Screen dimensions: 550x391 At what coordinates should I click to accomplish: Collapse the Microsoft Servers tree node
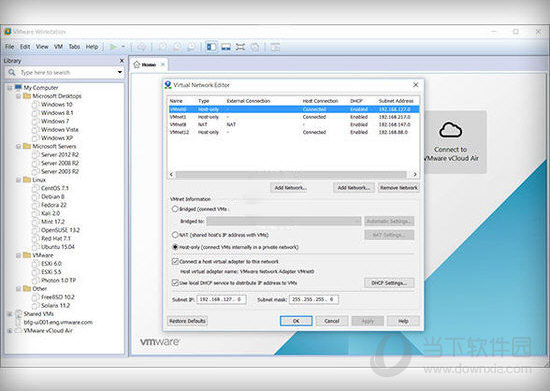pyautogui.click(x=18, y=146)
